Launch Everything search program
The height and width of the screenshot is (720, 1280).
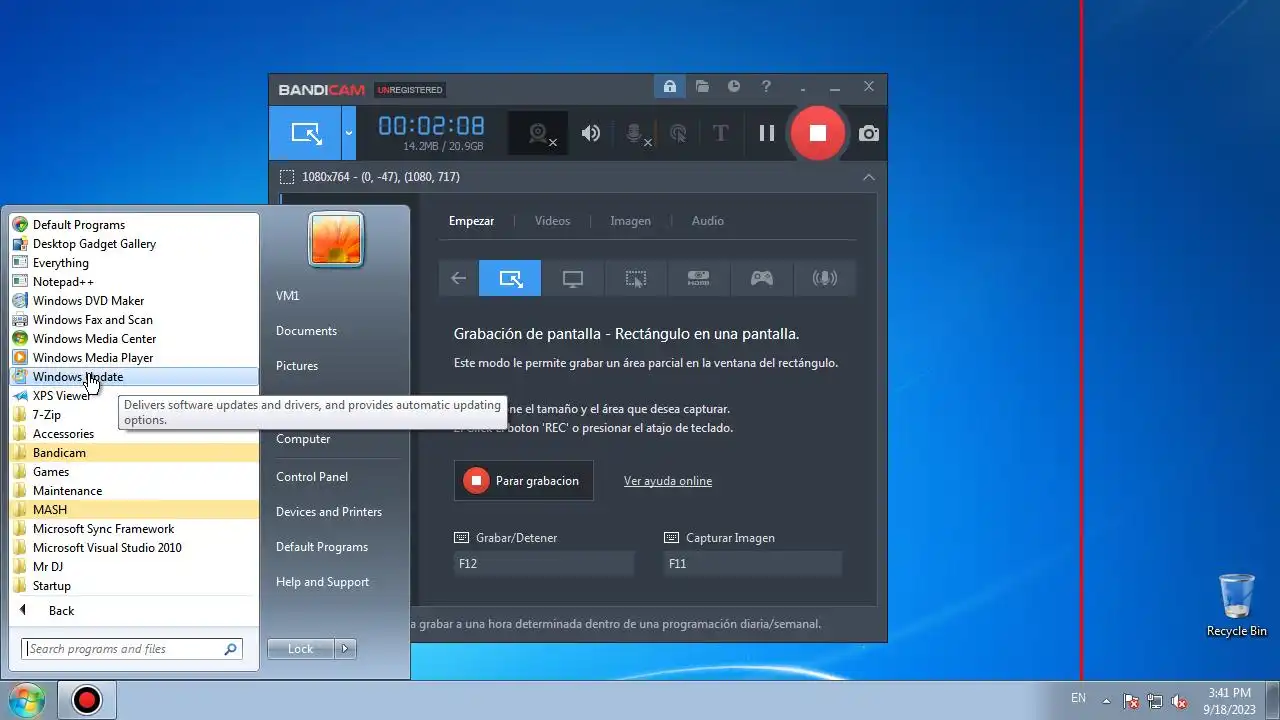134,263
